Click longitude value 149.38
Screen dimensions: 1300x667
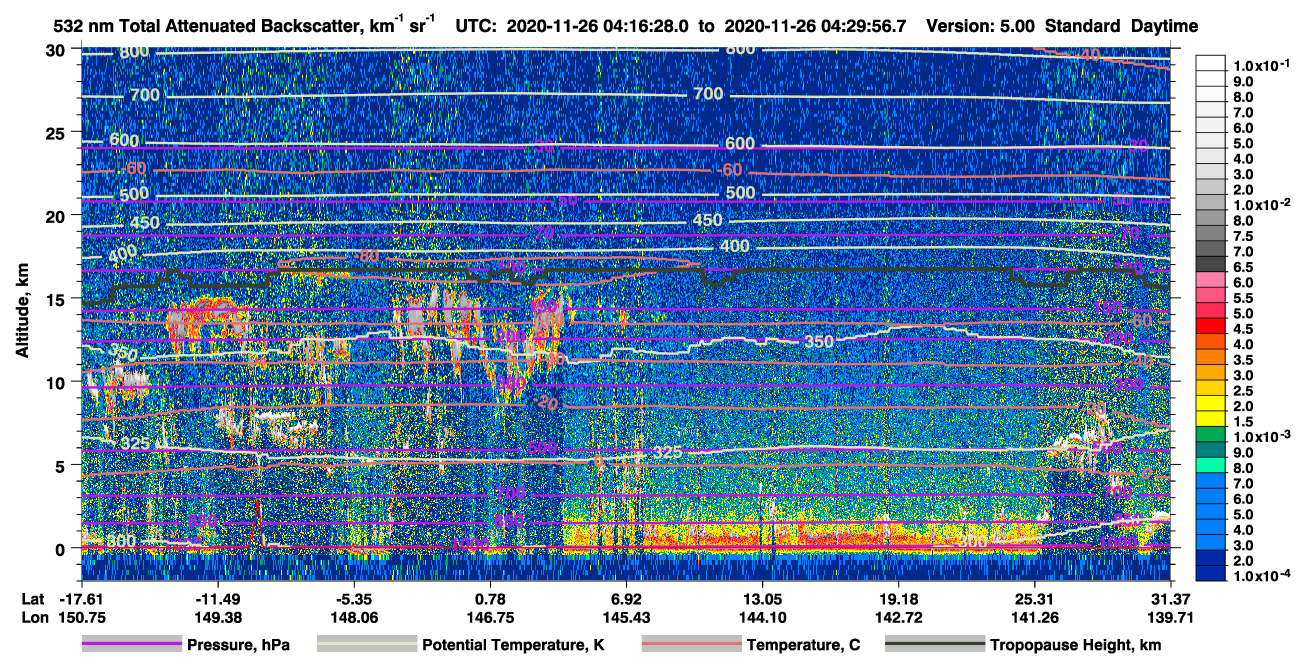(217, 618)
